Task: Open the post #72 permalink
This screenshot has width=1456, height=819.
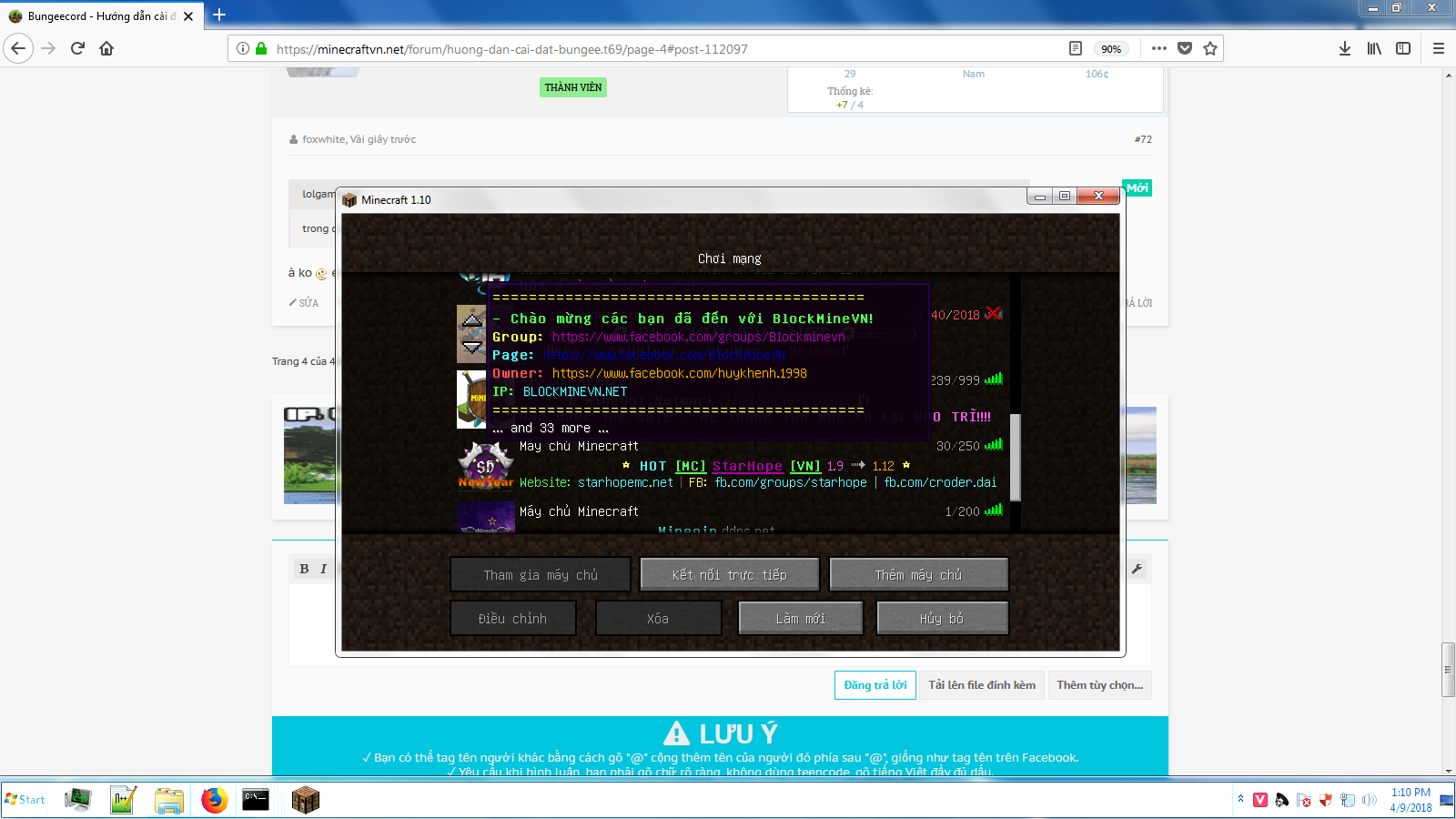Action: [1143, 139]
